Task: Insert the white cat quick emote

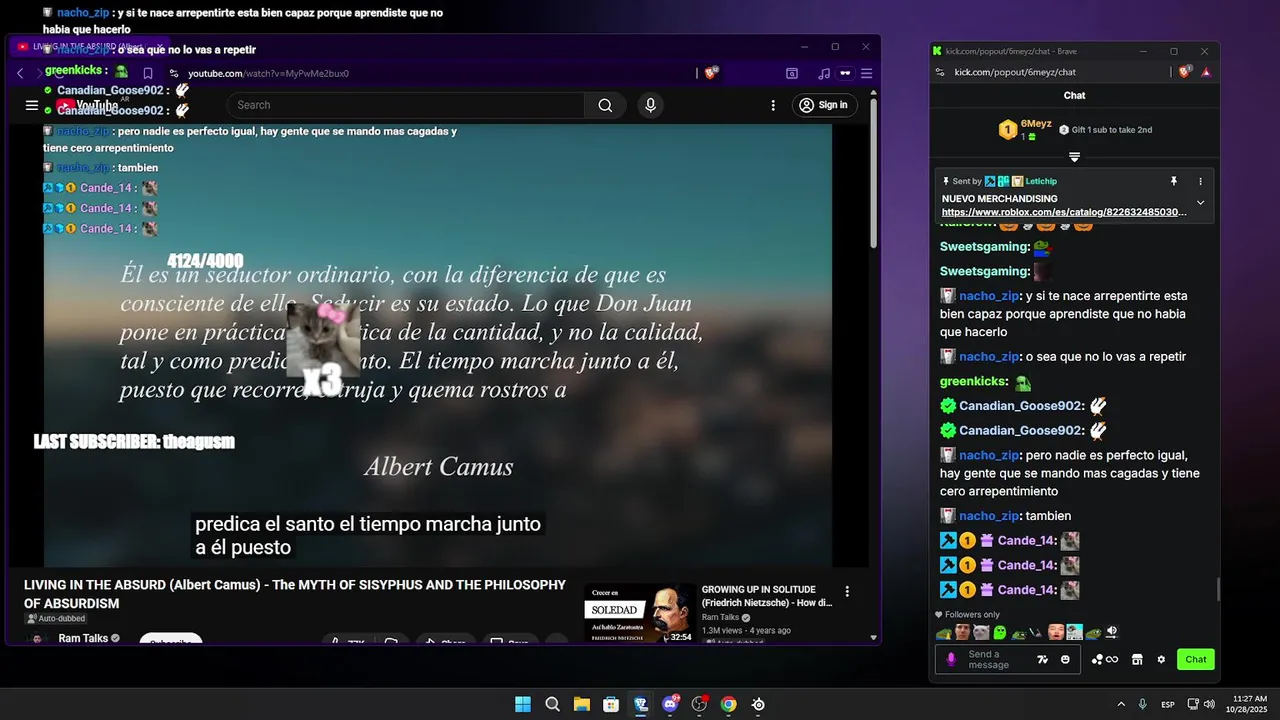Action: point(981,632)
